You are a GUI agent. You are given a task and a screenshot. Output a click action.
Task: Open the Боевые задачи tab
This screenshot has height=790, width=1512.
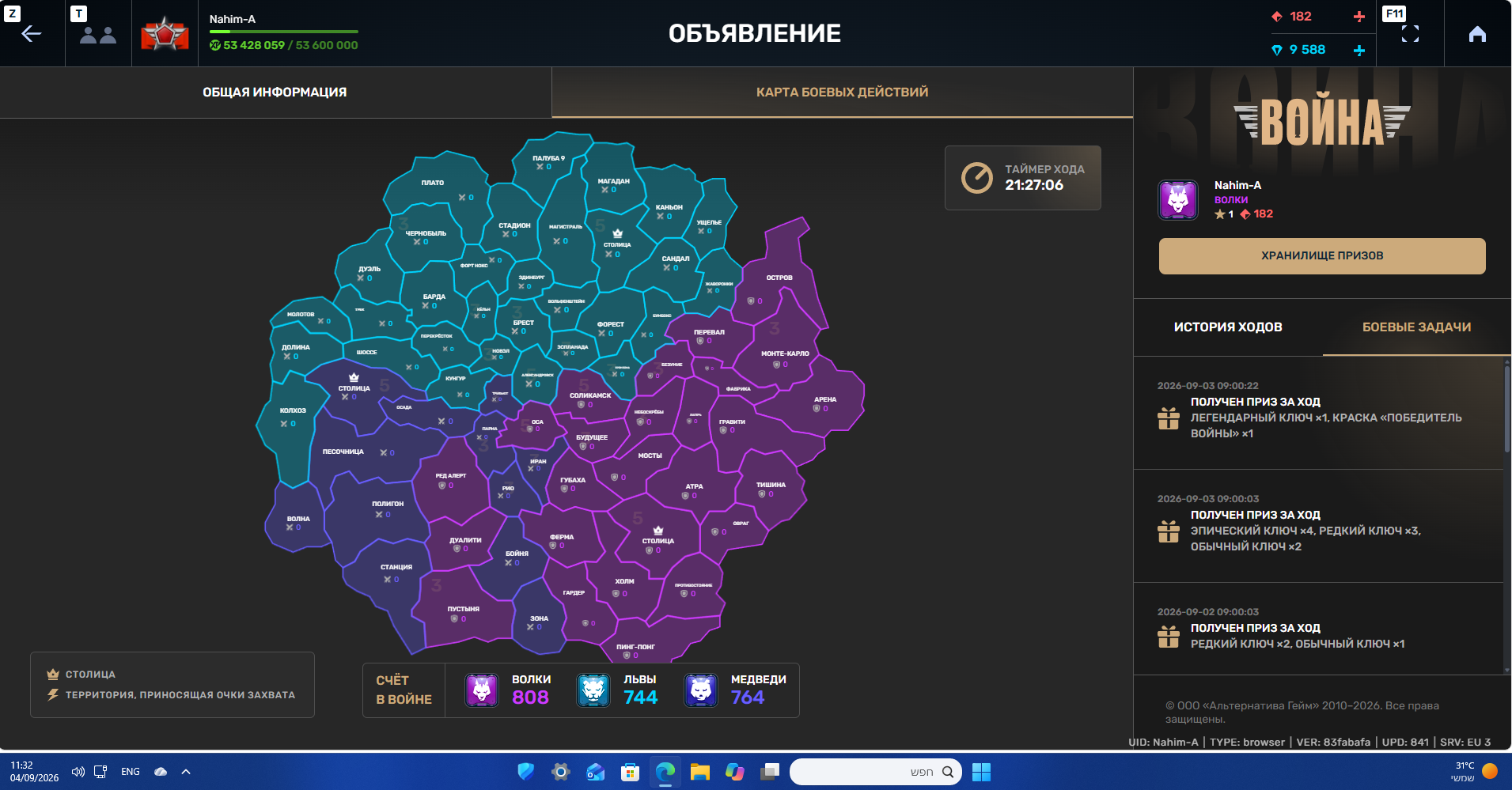pyautogui.click(x=1416, y=327)
